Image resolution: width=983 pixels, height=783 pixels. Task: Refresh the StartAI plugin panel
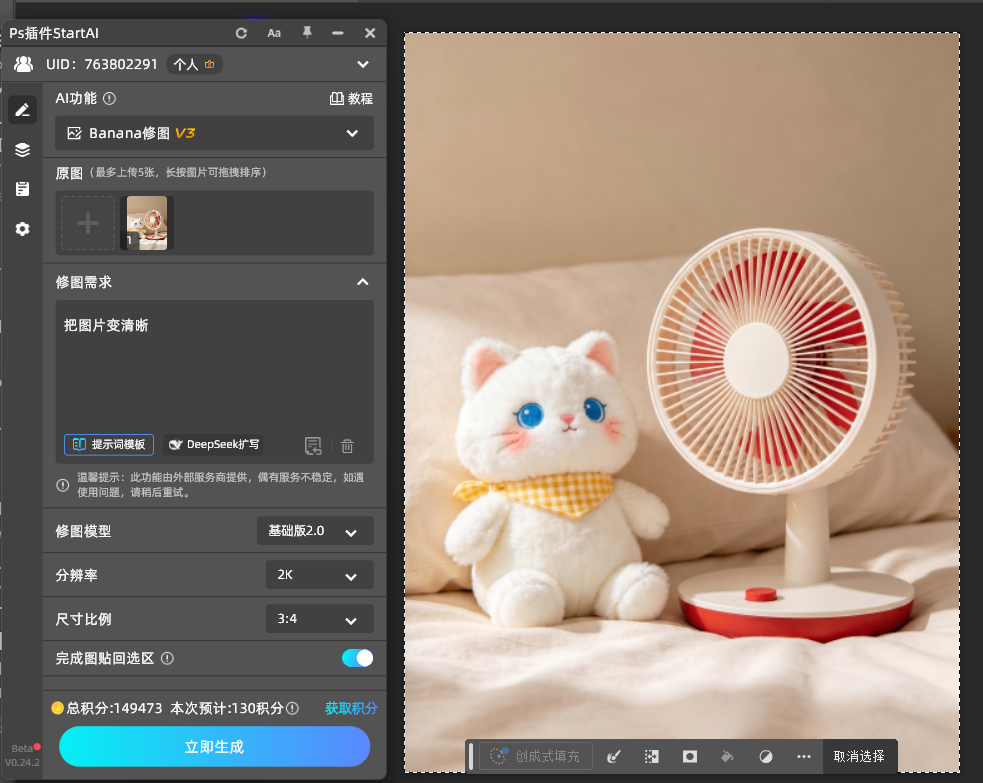click(241, 33)
